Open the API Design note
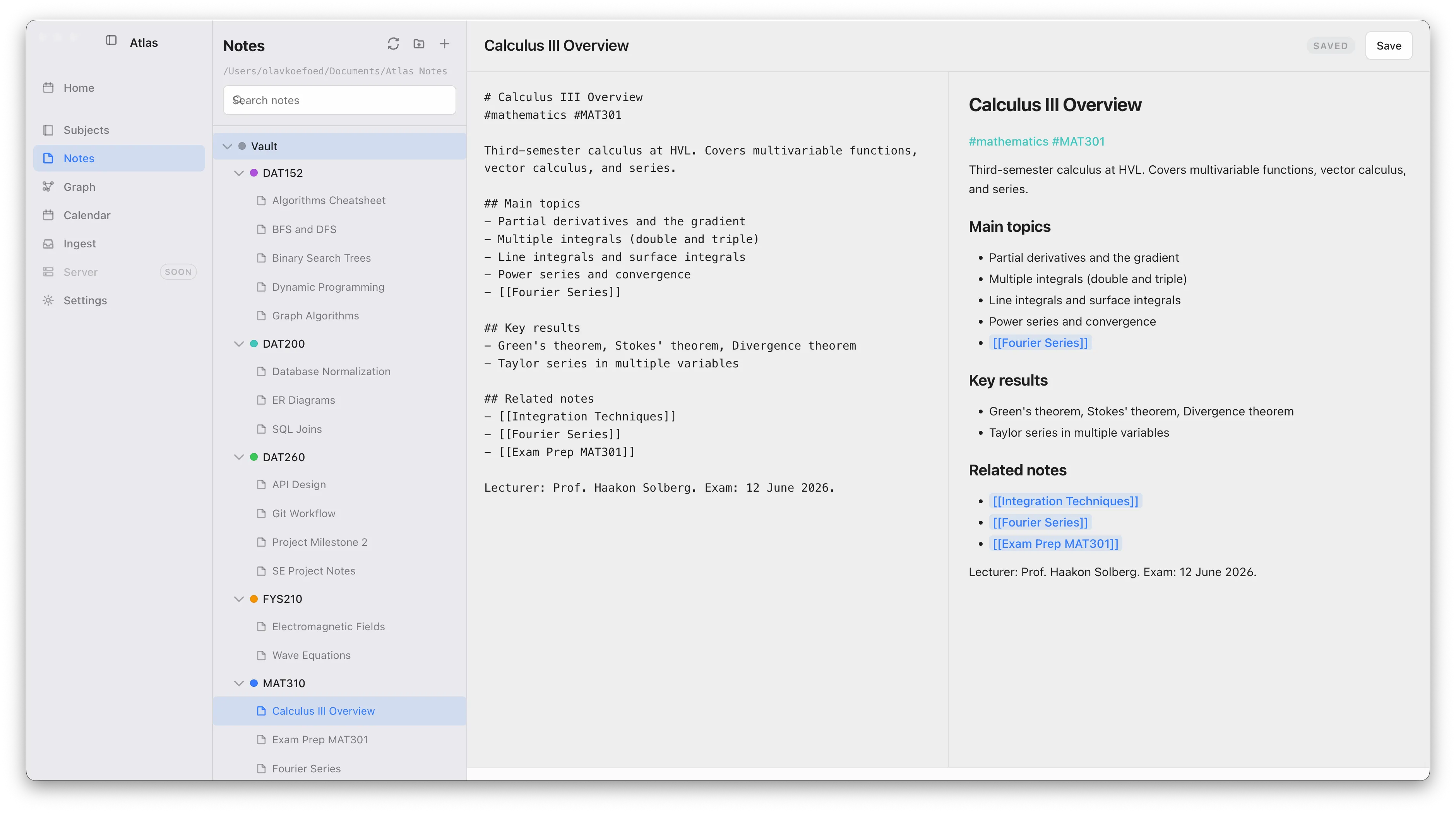Viewport: 1456px width, 813px height. click(339, 485)
